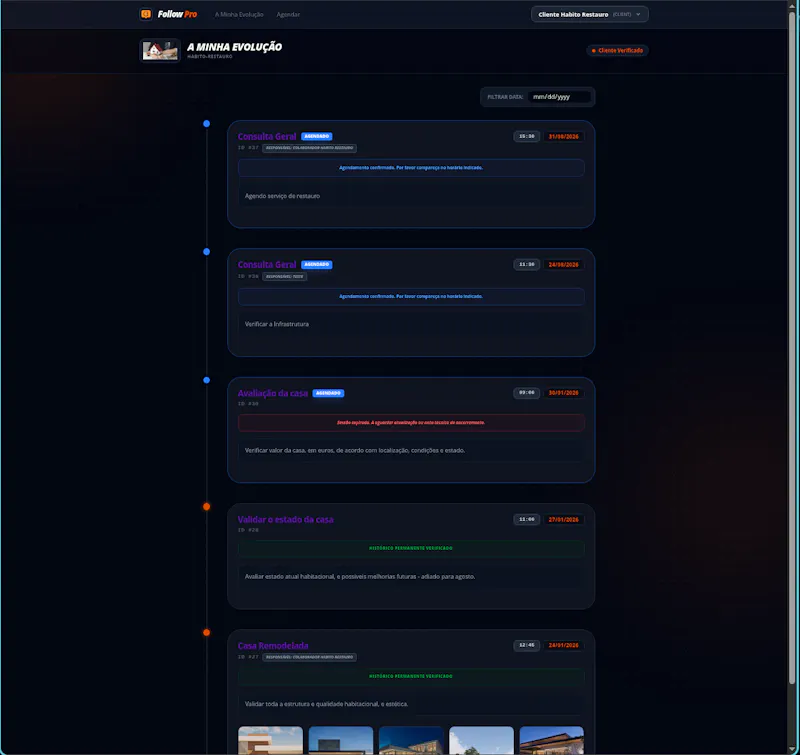Click the 31/08/2026 date label
The height and width of the screenshot is (755, 800).
[x=563, y=136]
